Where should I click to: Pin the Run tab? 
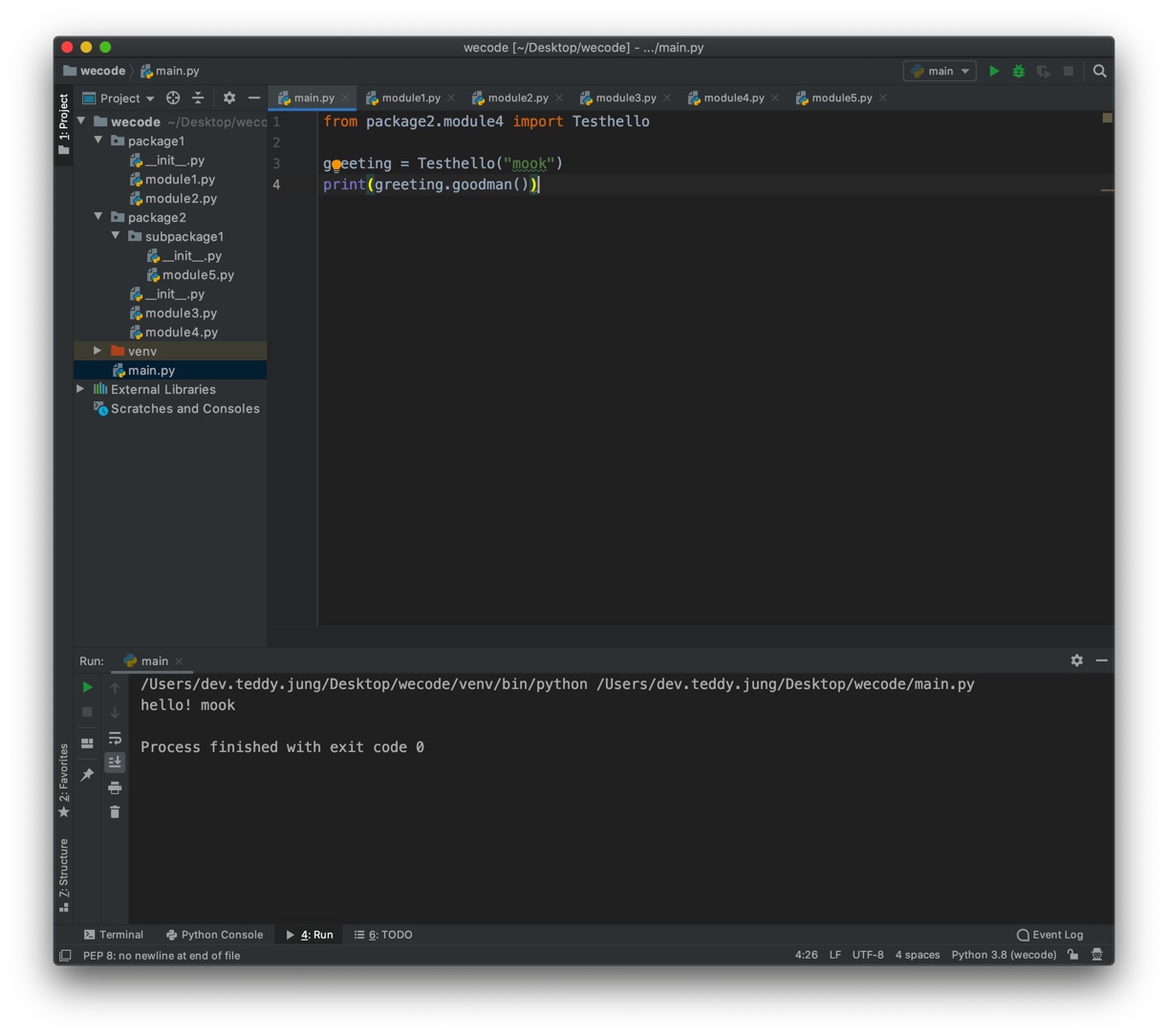[x=87, y=774]
